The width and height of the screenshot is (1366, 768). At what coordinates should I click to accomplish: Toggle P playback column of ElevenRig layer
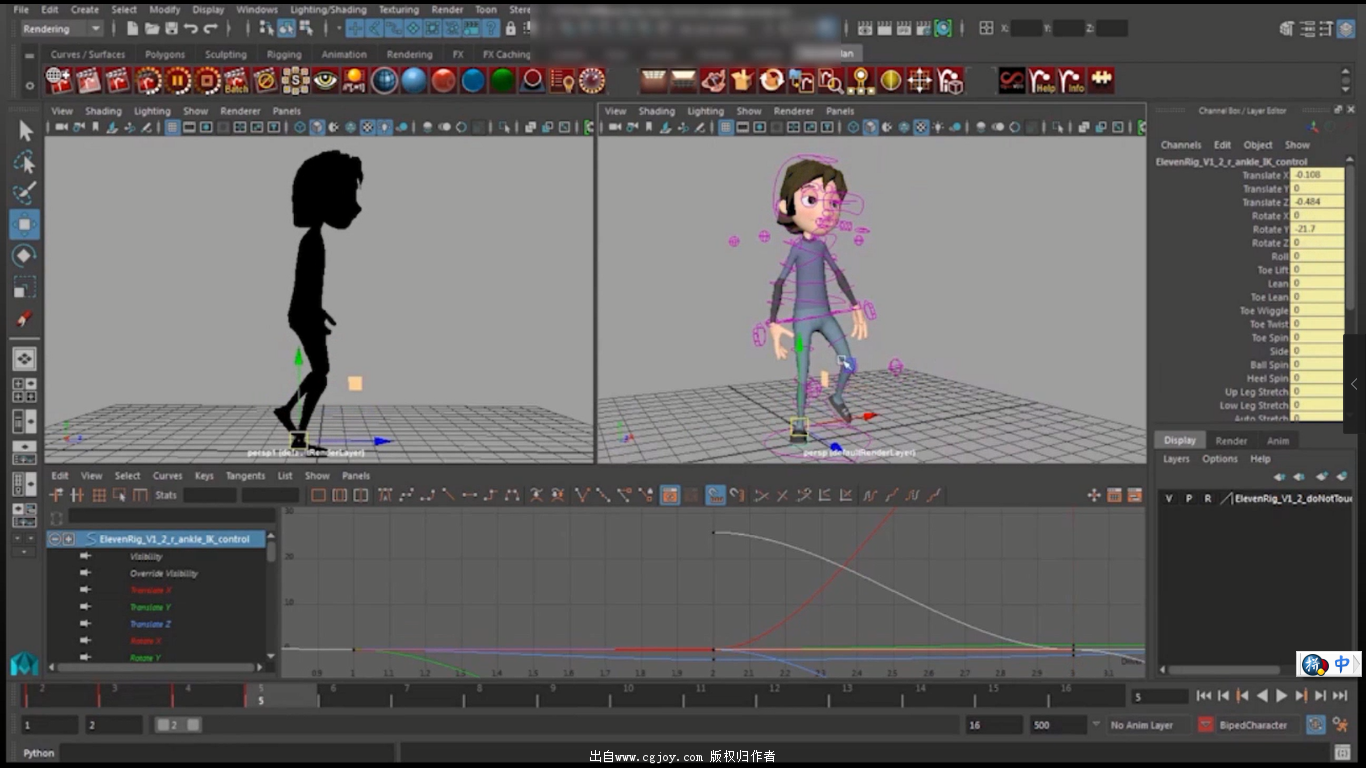point(1189,498)
